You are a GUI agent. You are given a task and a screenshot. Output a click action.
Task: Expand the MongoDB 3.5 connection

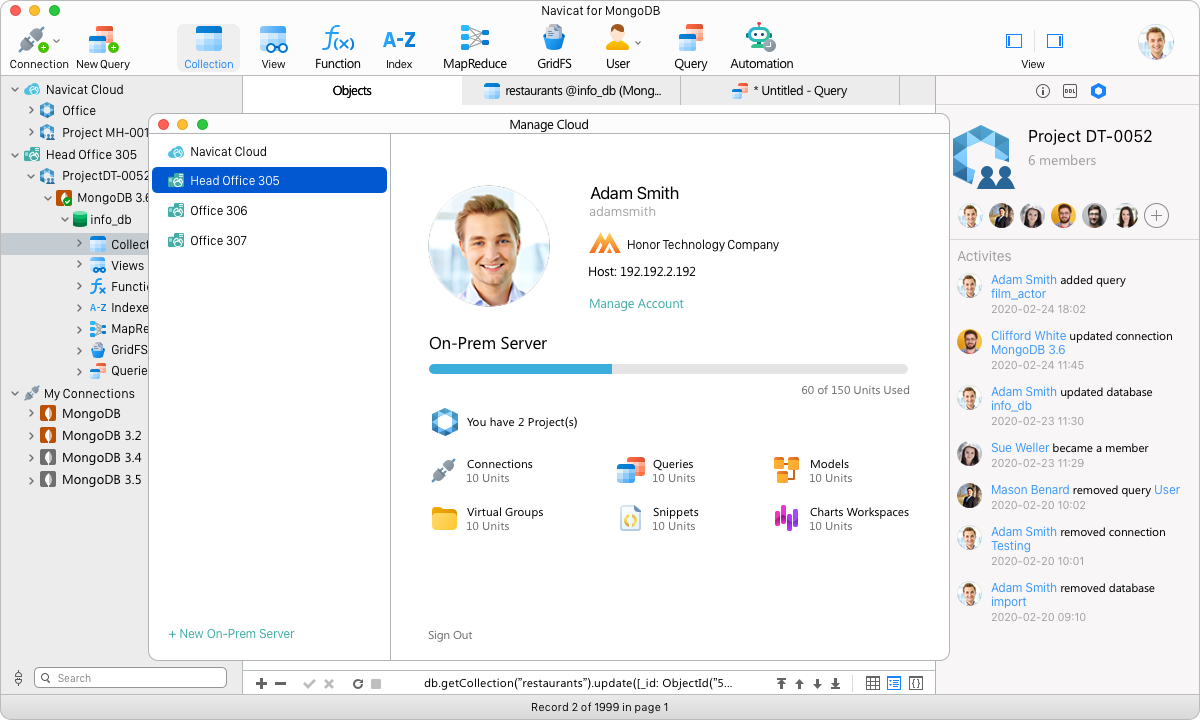[31, 479]
